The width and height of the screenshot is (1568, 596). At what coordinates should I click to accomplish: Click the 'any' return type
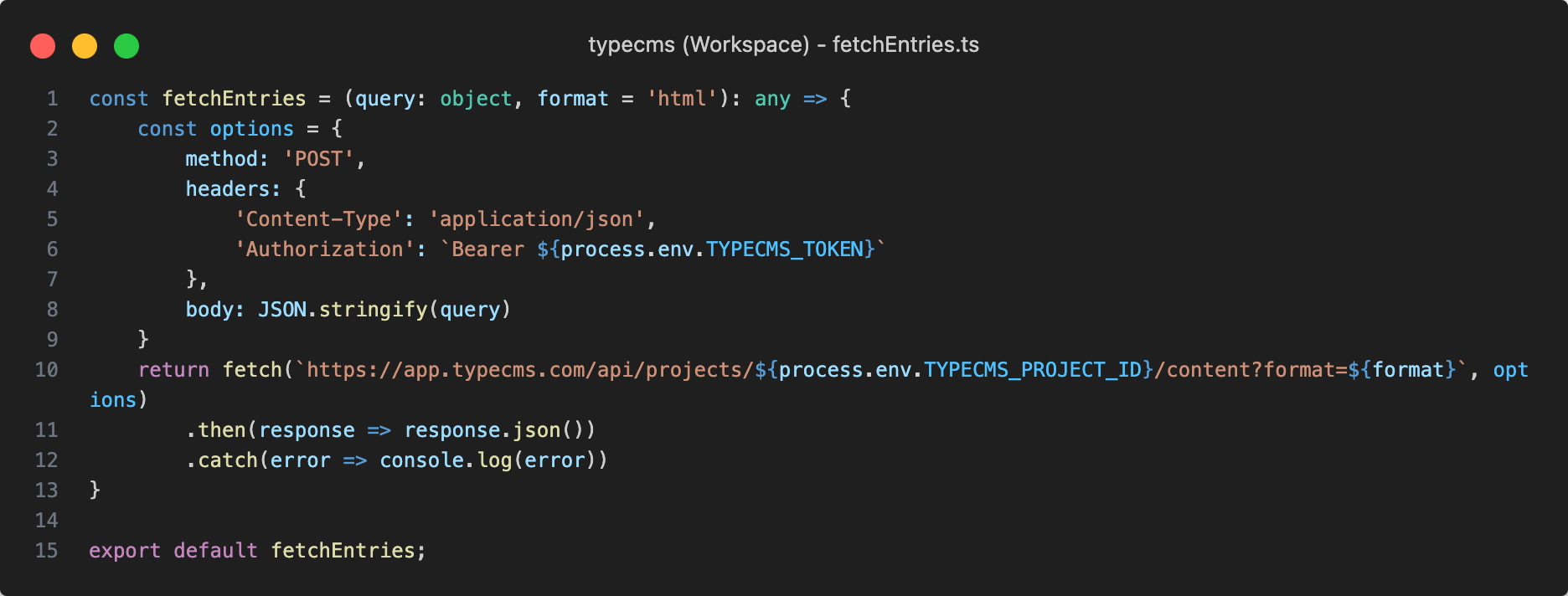click(x=772, y=99)
